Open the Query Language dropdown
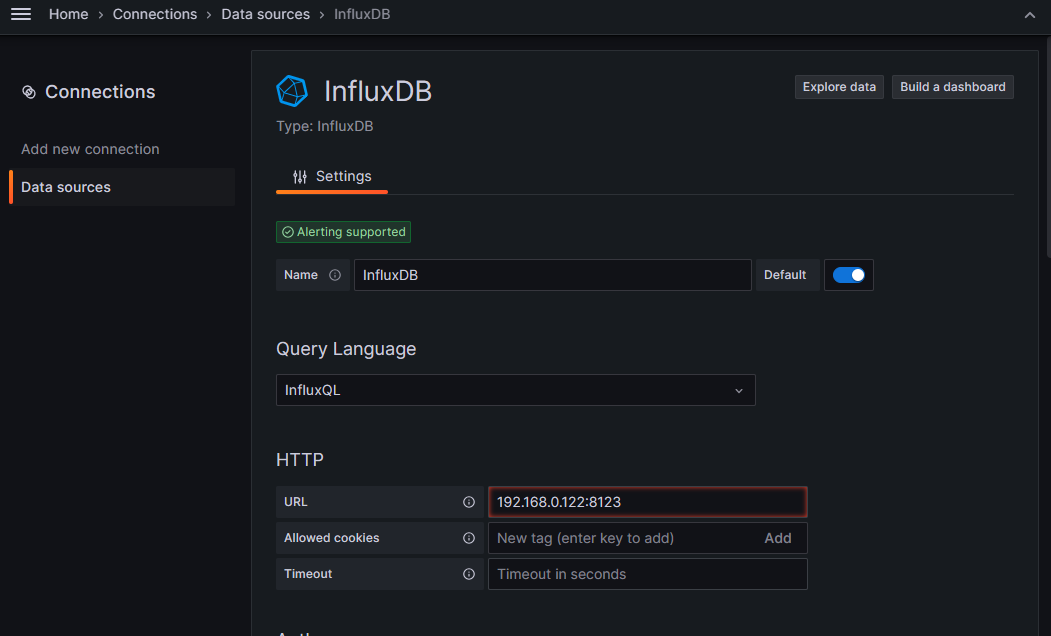This screenshot has width=1051, height=636. coord(515,390)
